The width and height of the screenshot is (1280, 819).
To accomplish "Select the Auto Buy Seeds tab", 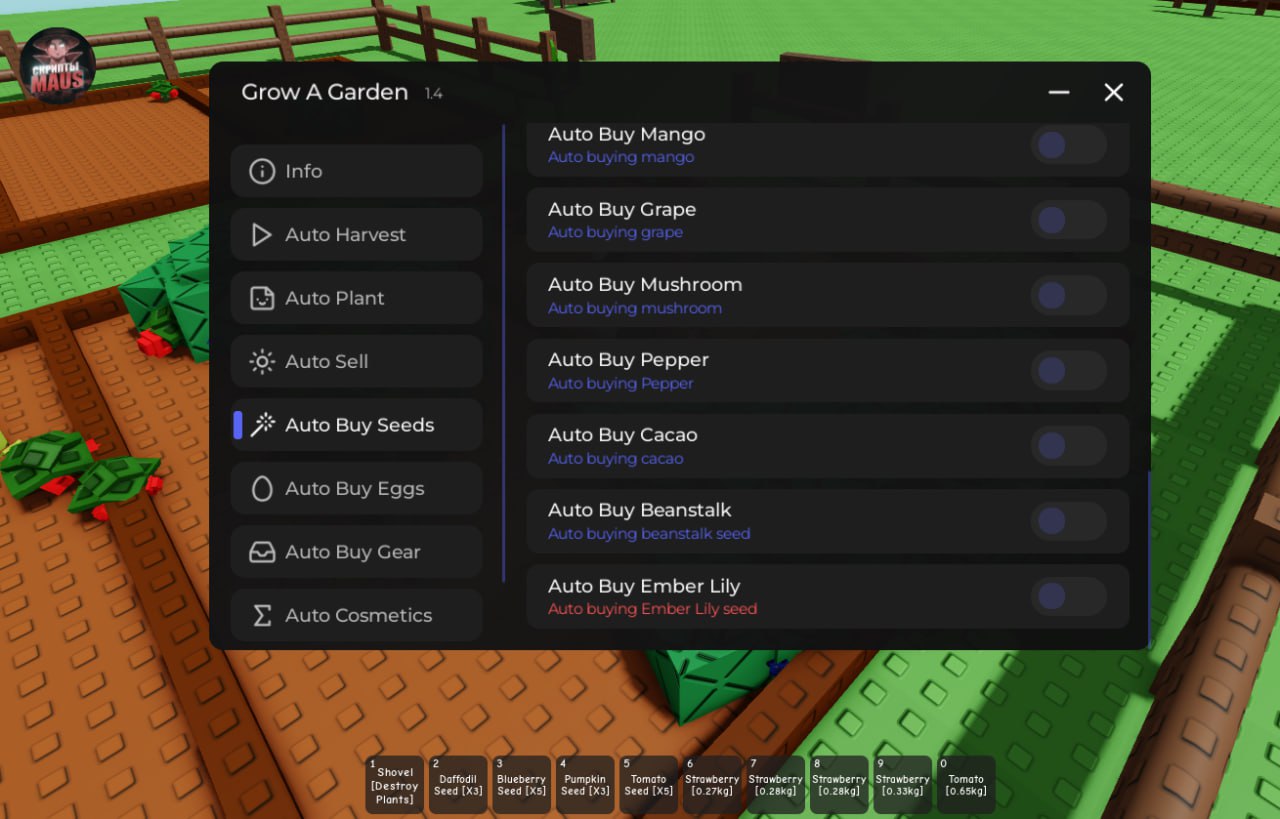I will (357, 425).
